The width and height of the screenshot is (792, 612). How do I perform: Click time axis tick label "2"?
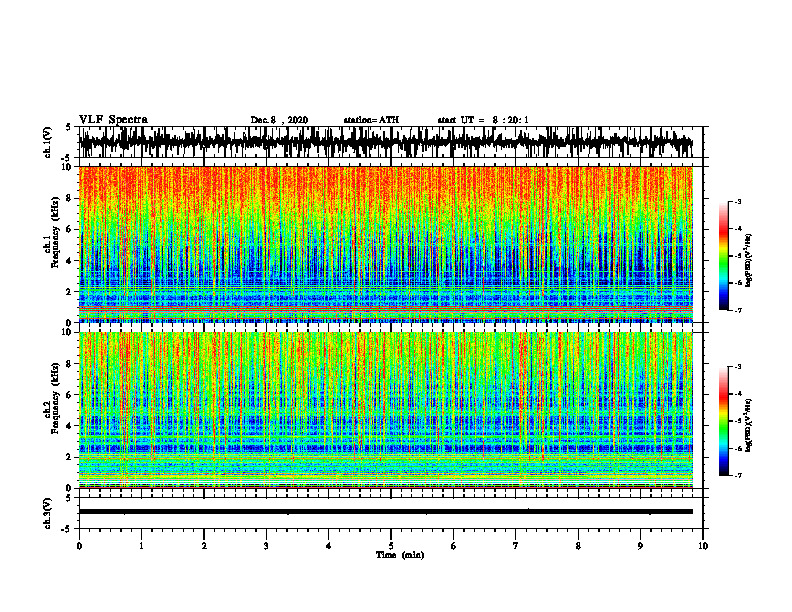[204, 546]
